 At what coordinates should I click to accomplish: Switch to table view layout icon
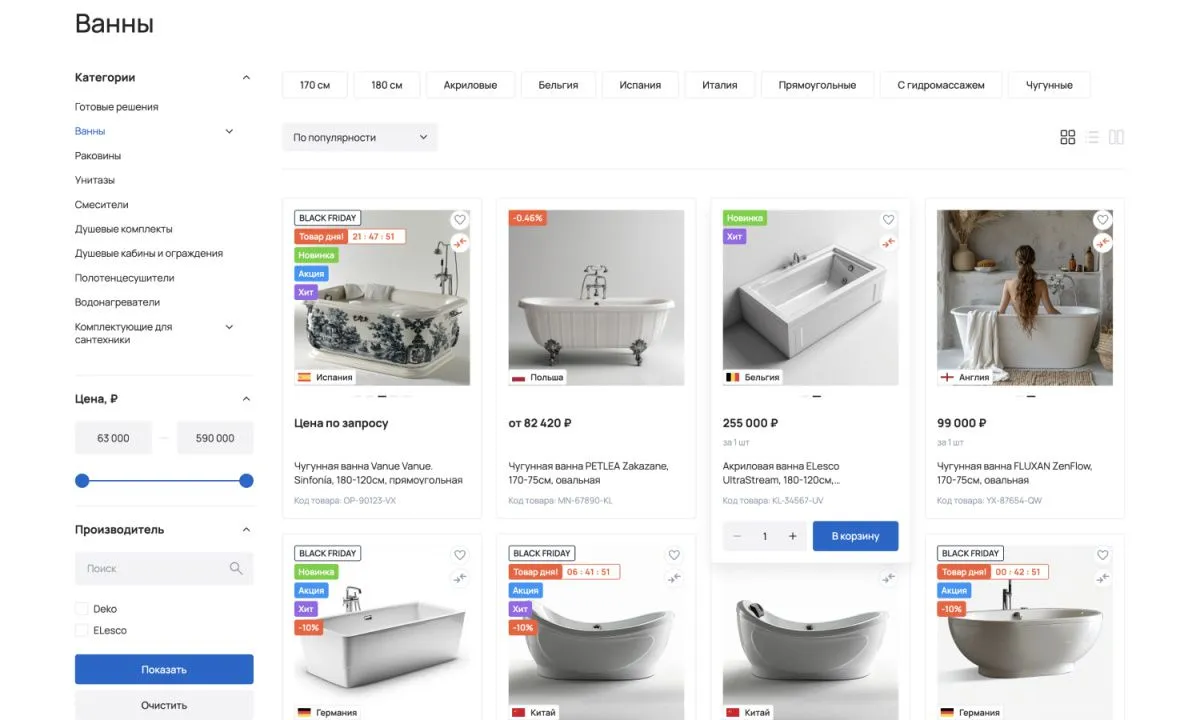1116,137
